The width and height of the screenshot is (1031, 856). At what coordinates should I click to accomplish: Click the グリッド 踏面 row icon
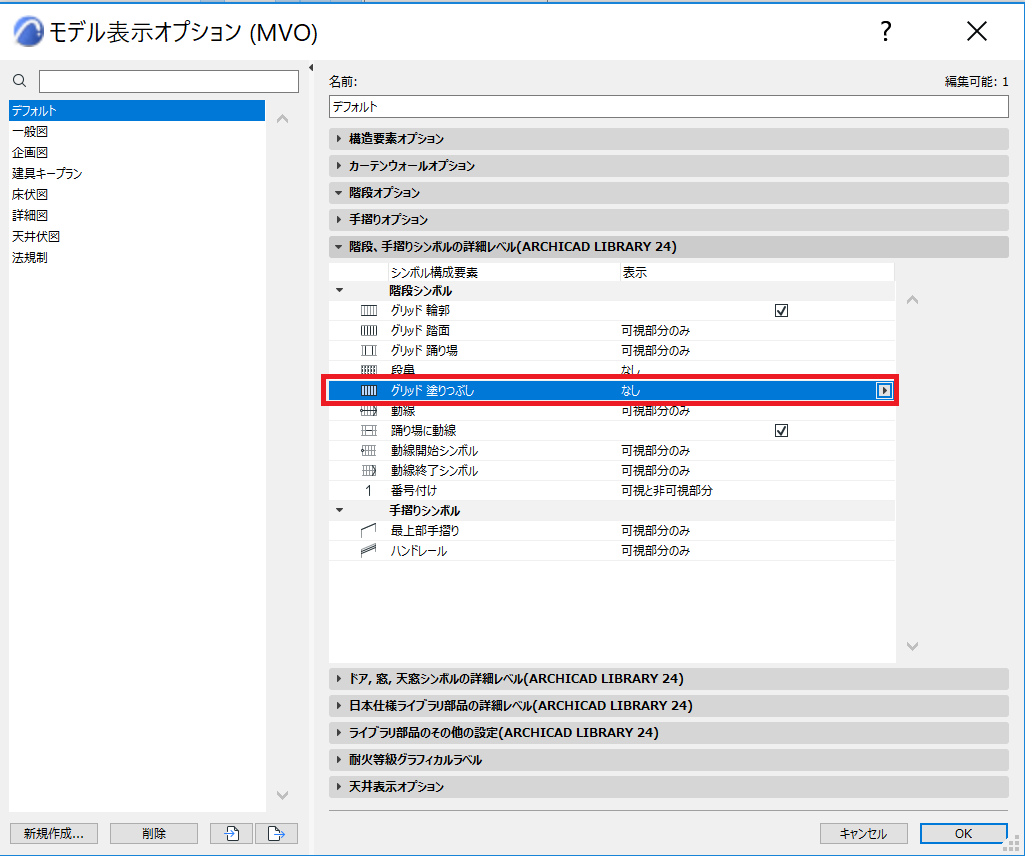(x=369, y=331)
